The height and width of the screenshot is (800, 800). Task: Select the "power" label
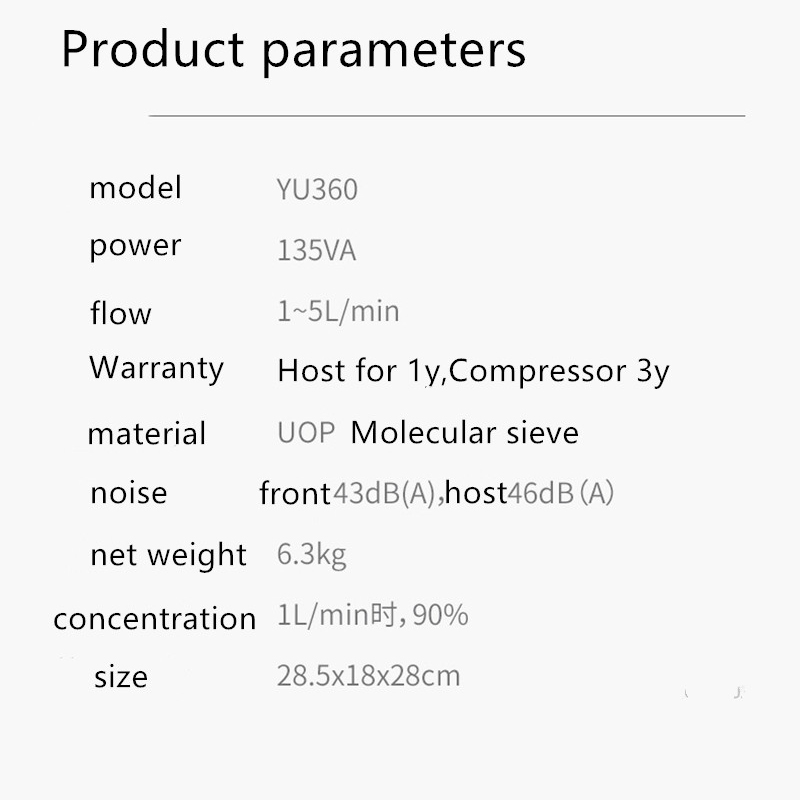tap(135, 246)
